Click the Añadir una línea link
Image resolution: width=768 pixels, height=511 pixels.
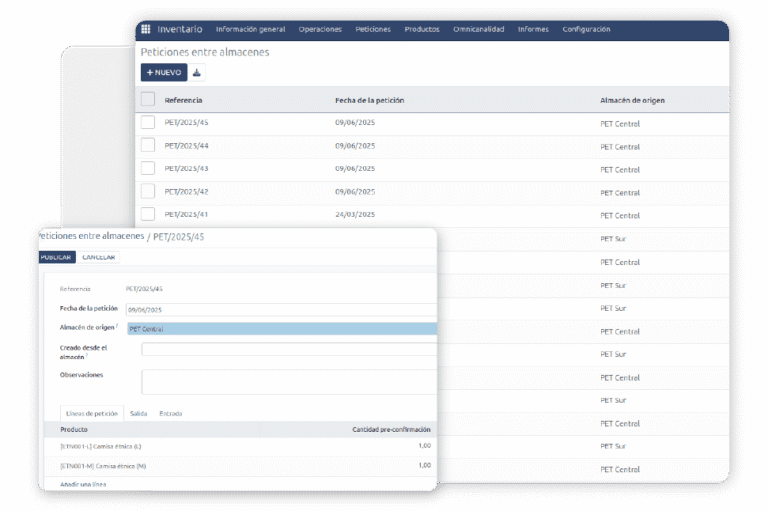pos(83,484)
